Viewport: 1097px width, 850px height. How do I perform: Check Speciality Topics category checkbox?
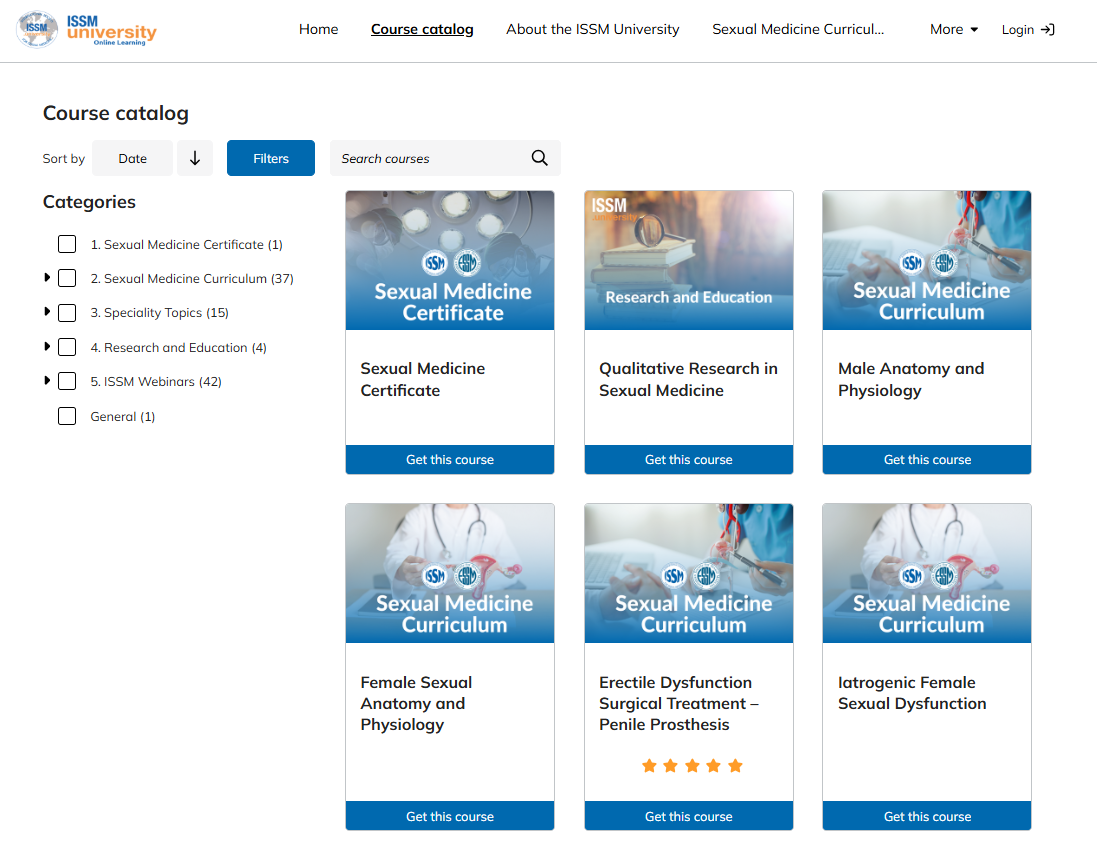coord(67,313)
